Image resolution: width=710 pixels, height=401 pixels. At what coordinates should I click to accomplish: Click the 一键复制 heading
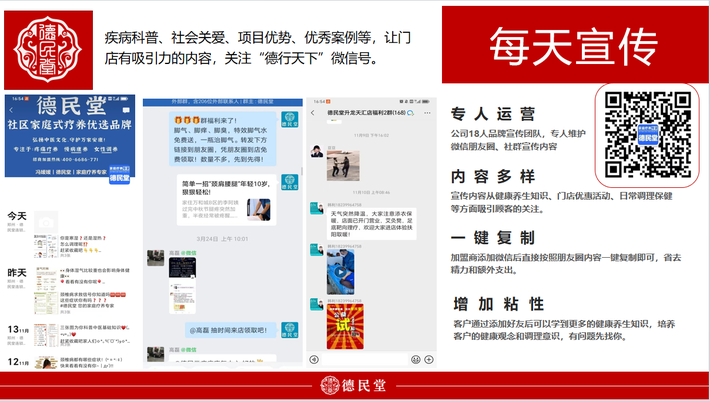point(493,237)
